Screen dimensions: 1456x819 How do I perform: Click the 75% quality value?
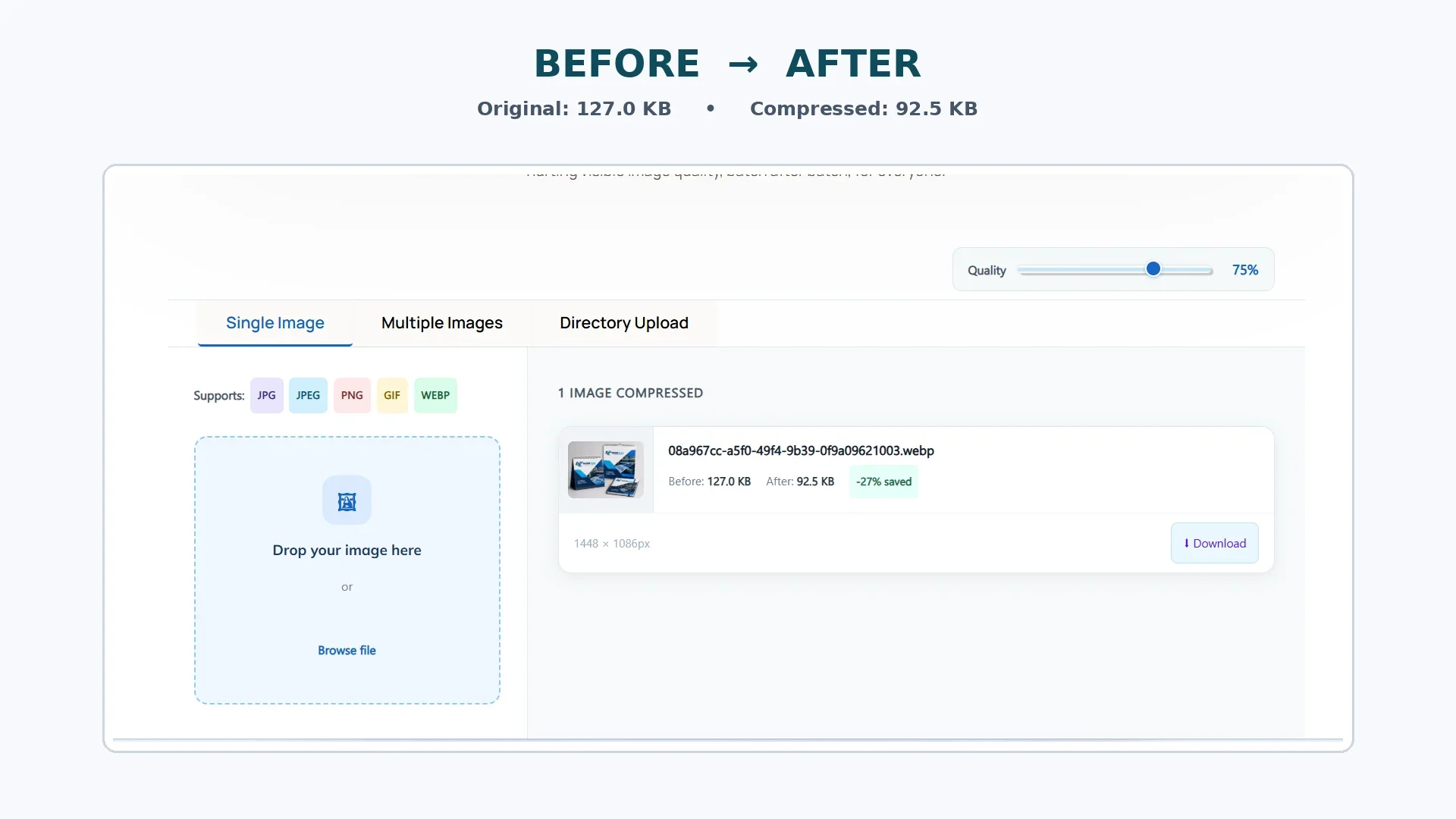(x=1245, y=270)
